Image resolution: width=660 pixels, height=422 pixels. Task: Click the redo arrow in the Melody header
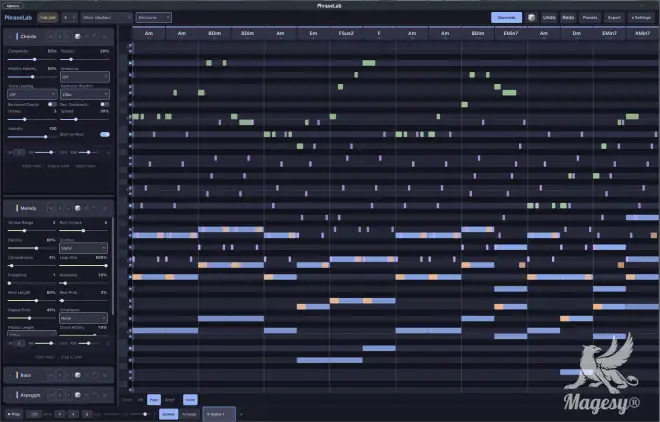pos(95,208)
